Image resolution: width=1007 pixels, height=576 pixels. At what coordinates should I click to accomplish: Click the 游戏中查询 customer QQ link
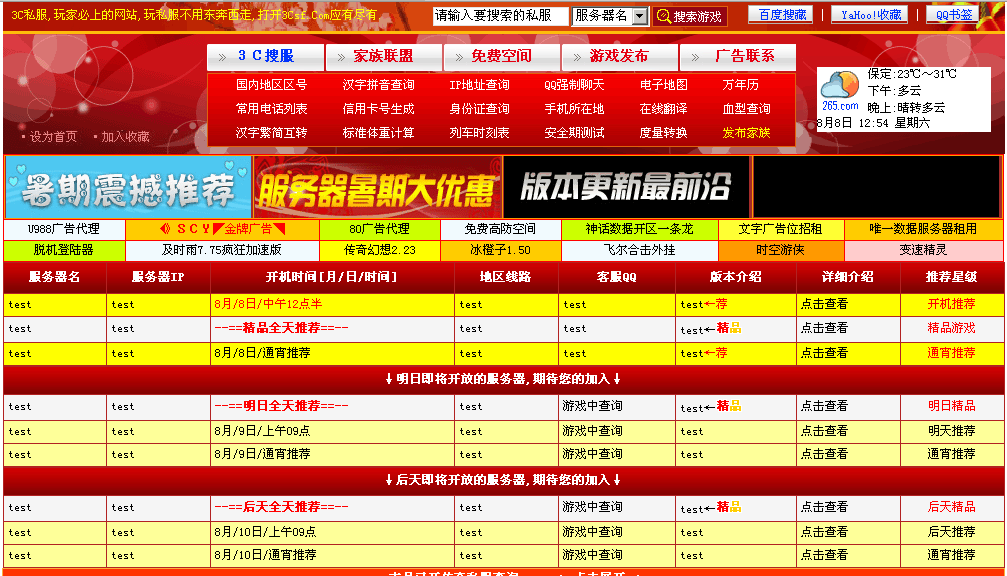click(x=590, y=405)
